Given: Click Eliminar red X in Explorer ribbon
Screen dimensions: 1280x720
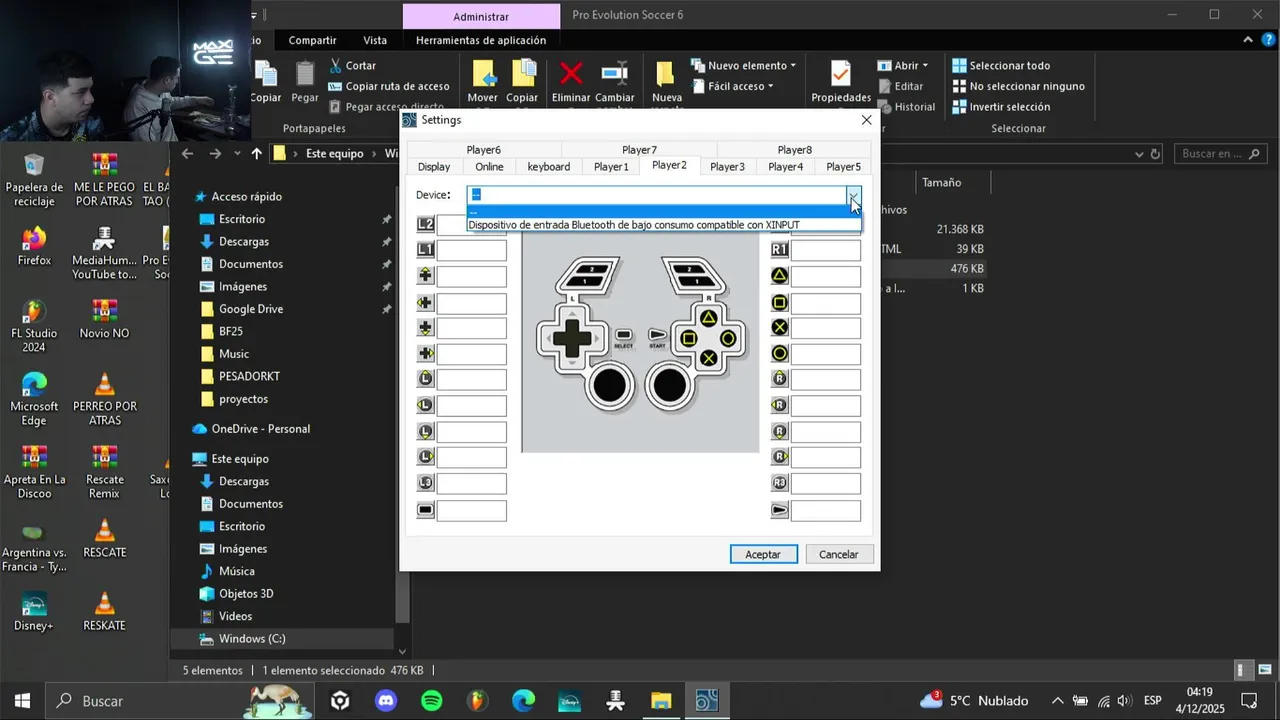Looking at the screenshot, I should pyautogui.click(x=571, y=73).
